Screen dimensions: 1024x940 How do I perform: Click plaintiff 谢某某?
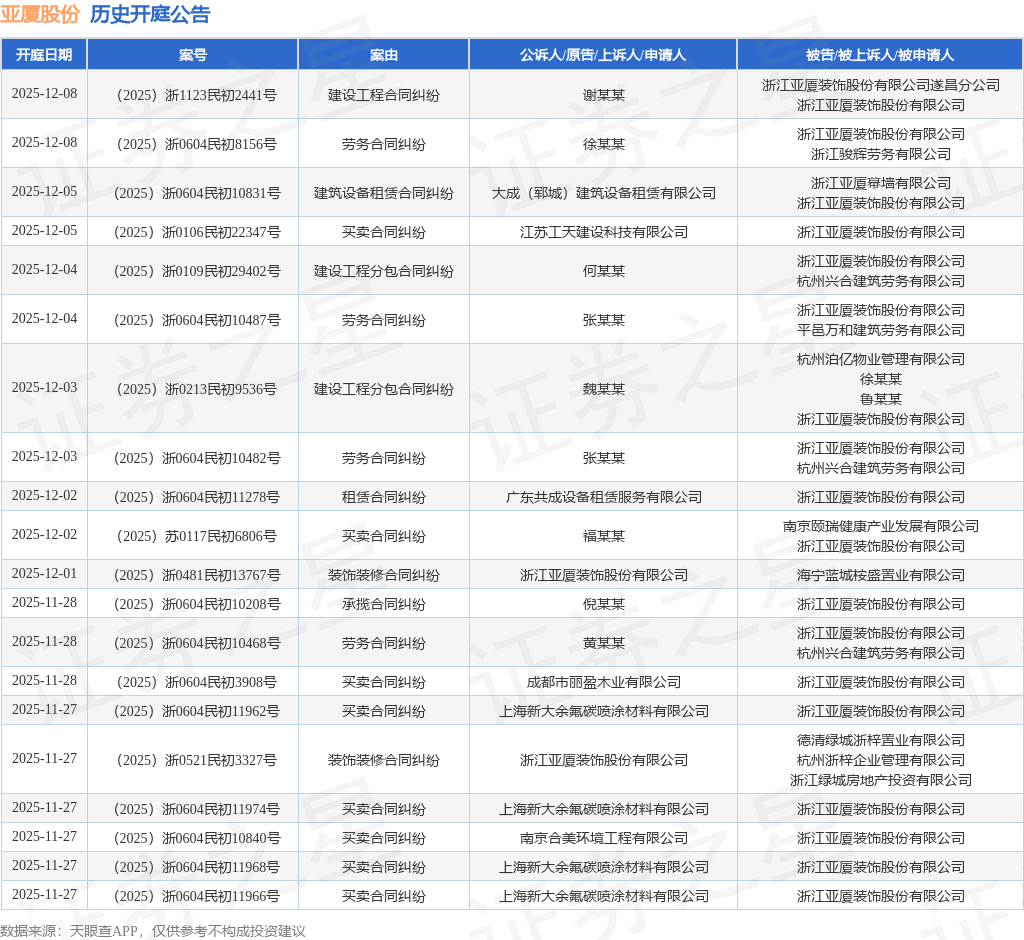pos(603,95)
